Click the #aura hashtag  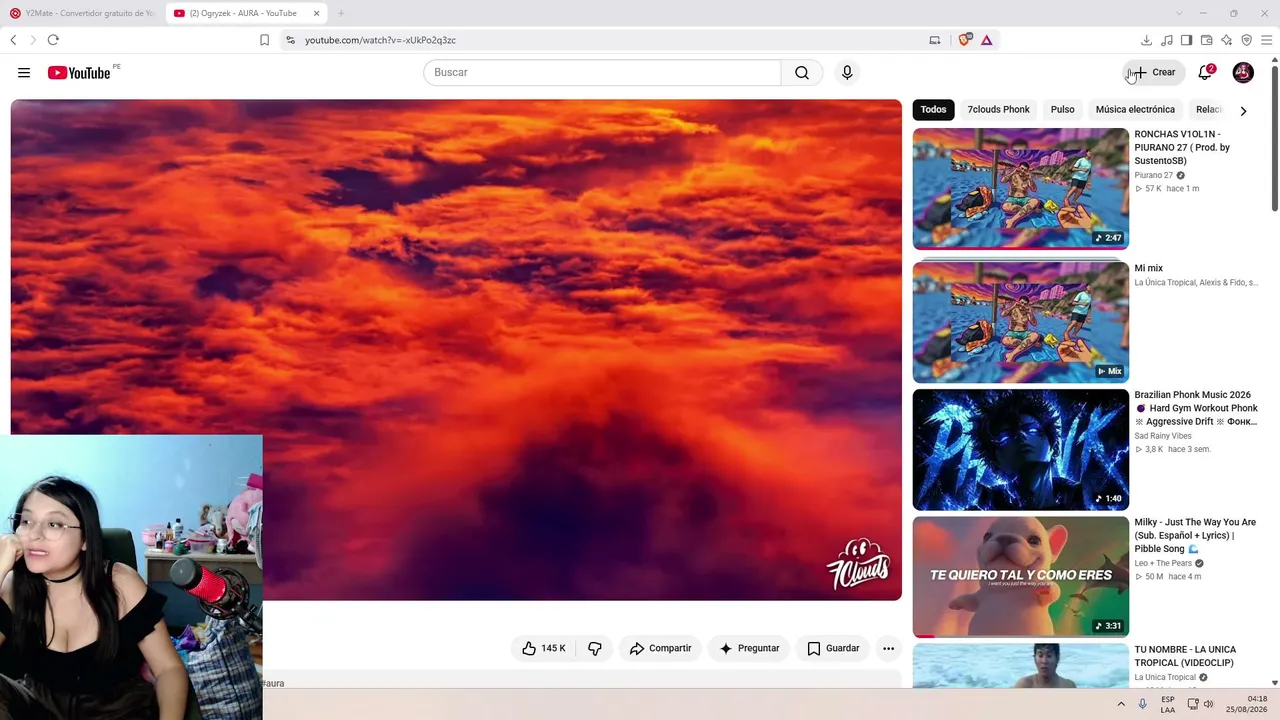(x=273, y=684)
